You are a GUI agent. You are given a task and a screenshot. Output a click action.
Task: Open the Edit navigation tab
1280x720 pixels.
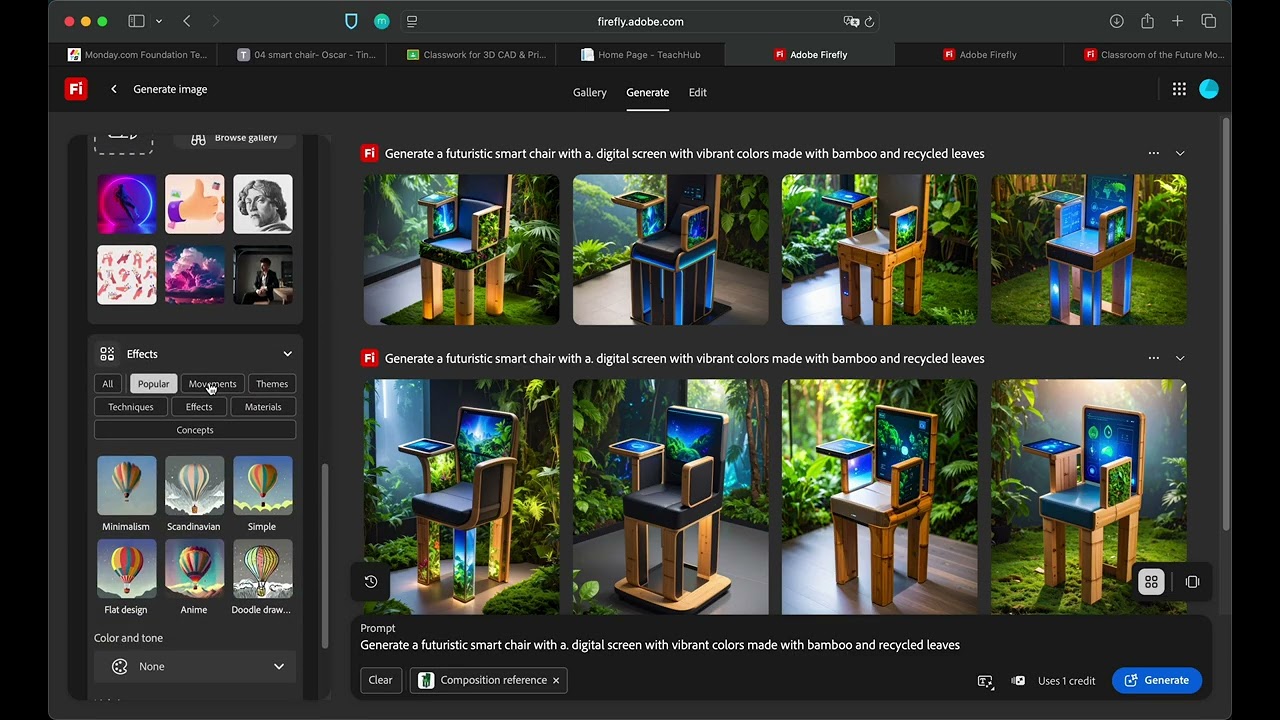coord(698,92)
